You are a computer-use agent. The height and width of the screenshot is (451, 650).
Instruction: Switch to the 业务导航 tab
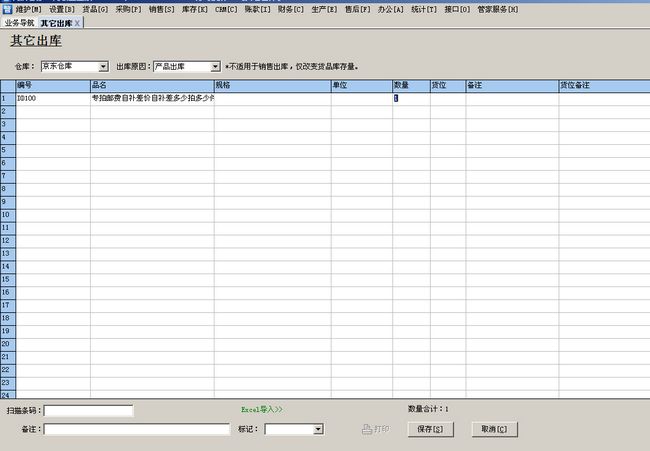point(19,22)
